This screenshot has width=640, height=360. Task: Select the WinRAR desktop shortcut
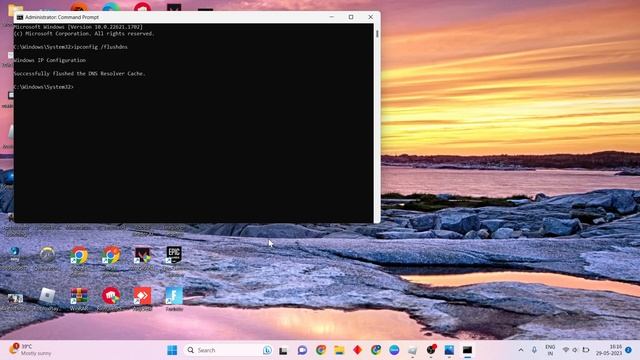click(x=79, y=297)
